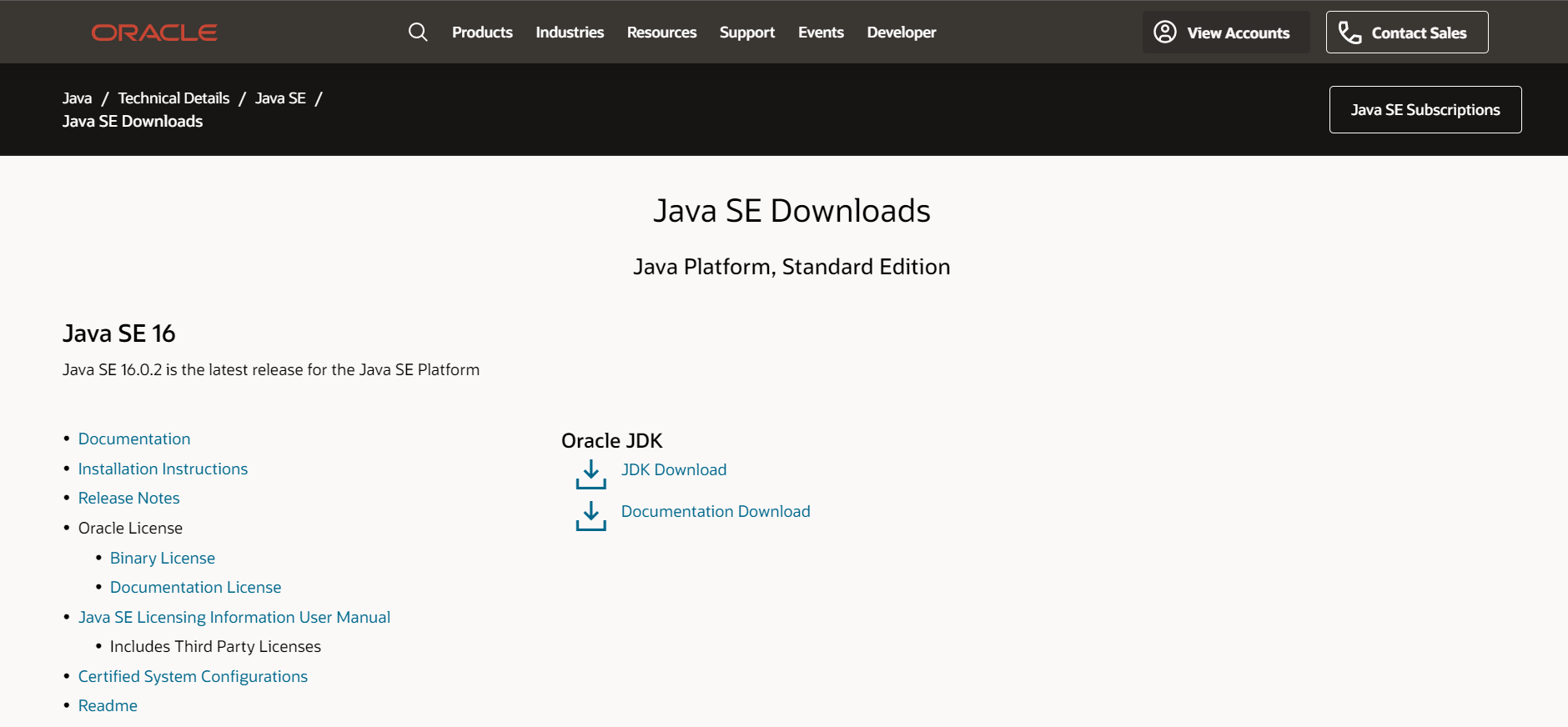This screenshot has width=1568, height=727.
Task: Click the Oracle JDK heading
Action: tap(612, 440)
